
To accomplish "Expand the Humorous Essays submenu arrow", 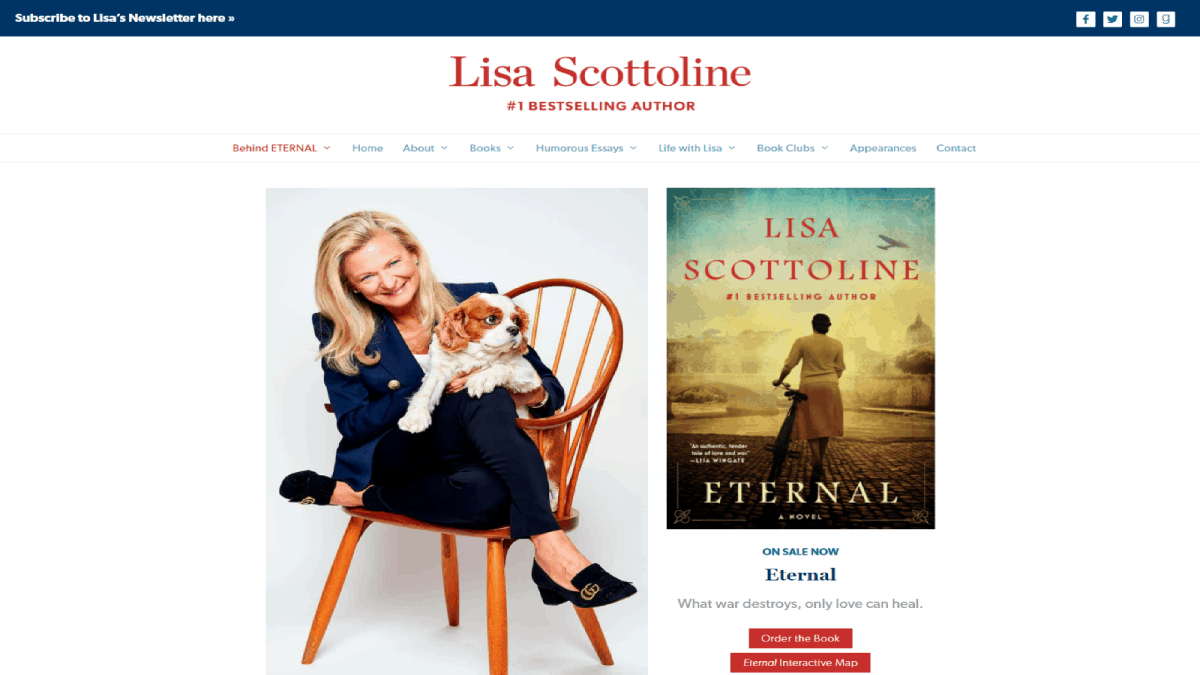I will (x=633, y=148).
